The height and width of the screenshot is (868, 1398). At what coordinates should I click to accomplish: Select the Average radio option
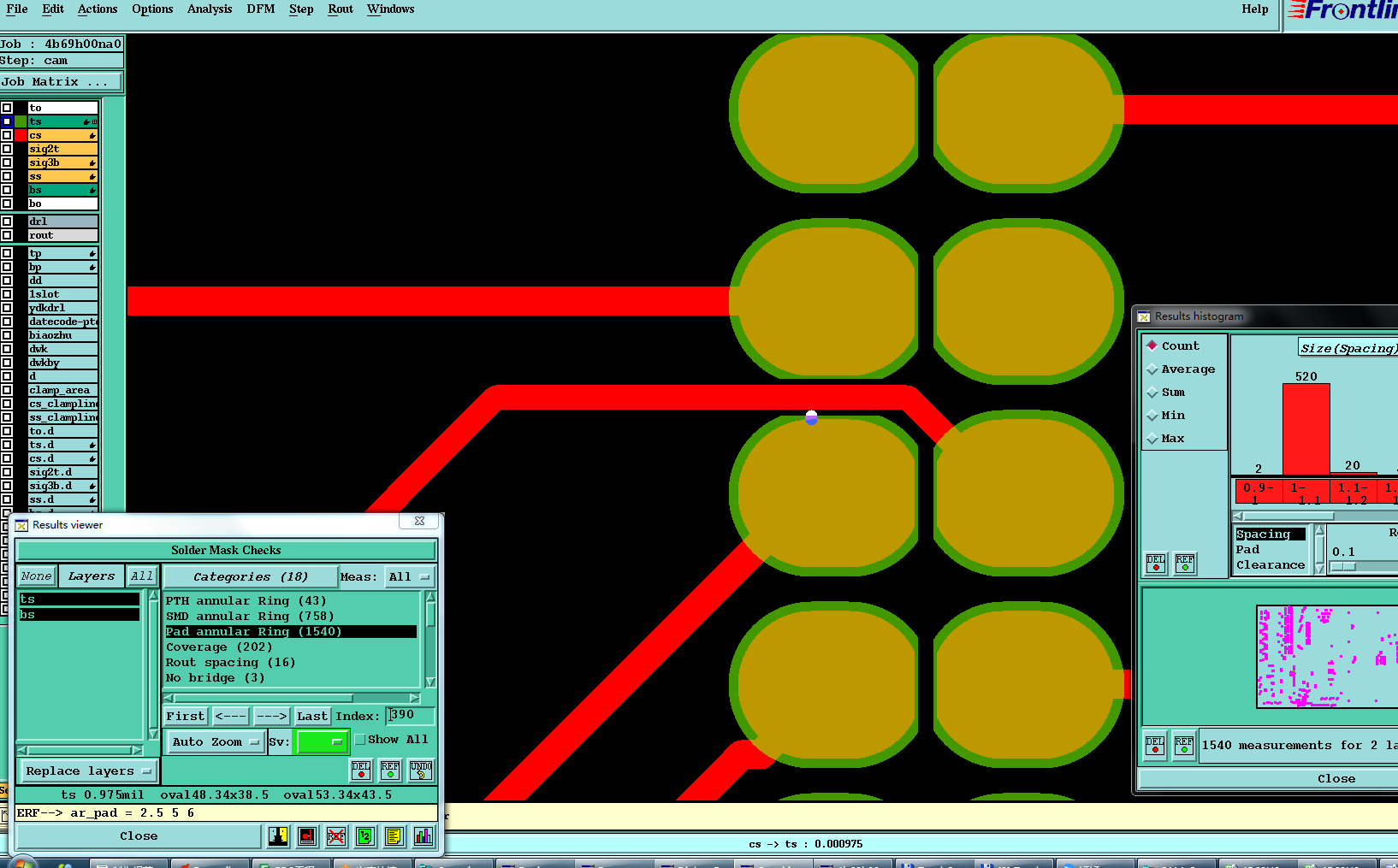1152,369
